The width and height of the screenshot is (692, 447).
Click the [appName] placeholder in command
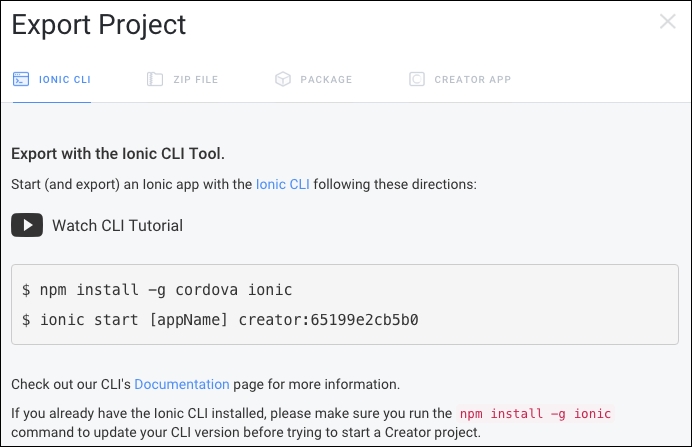[x=188, y=319]
